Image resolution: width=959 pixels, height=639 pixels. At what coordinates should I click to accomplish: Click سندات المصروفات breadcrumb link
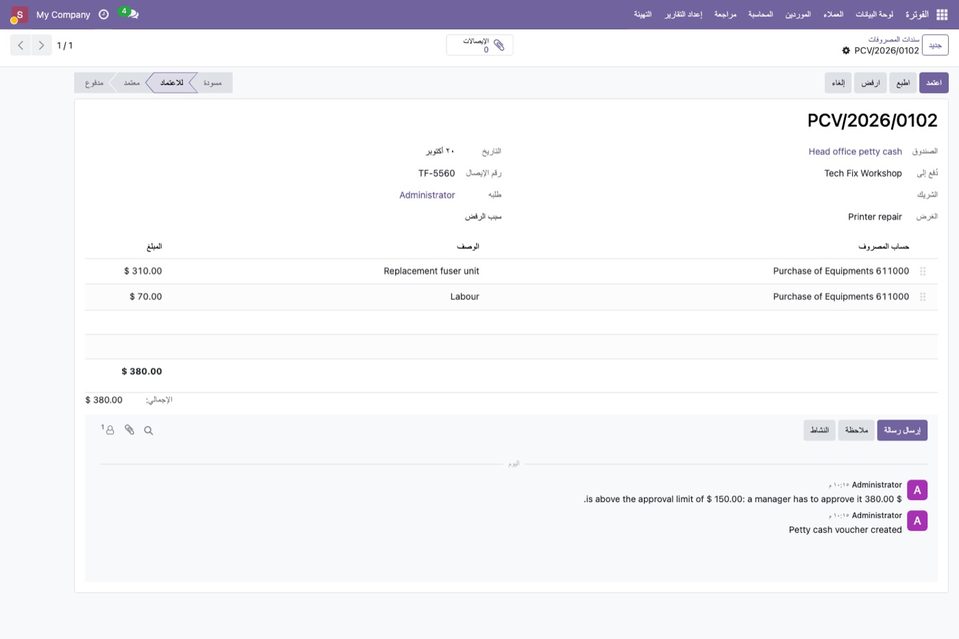pos(894,40)
